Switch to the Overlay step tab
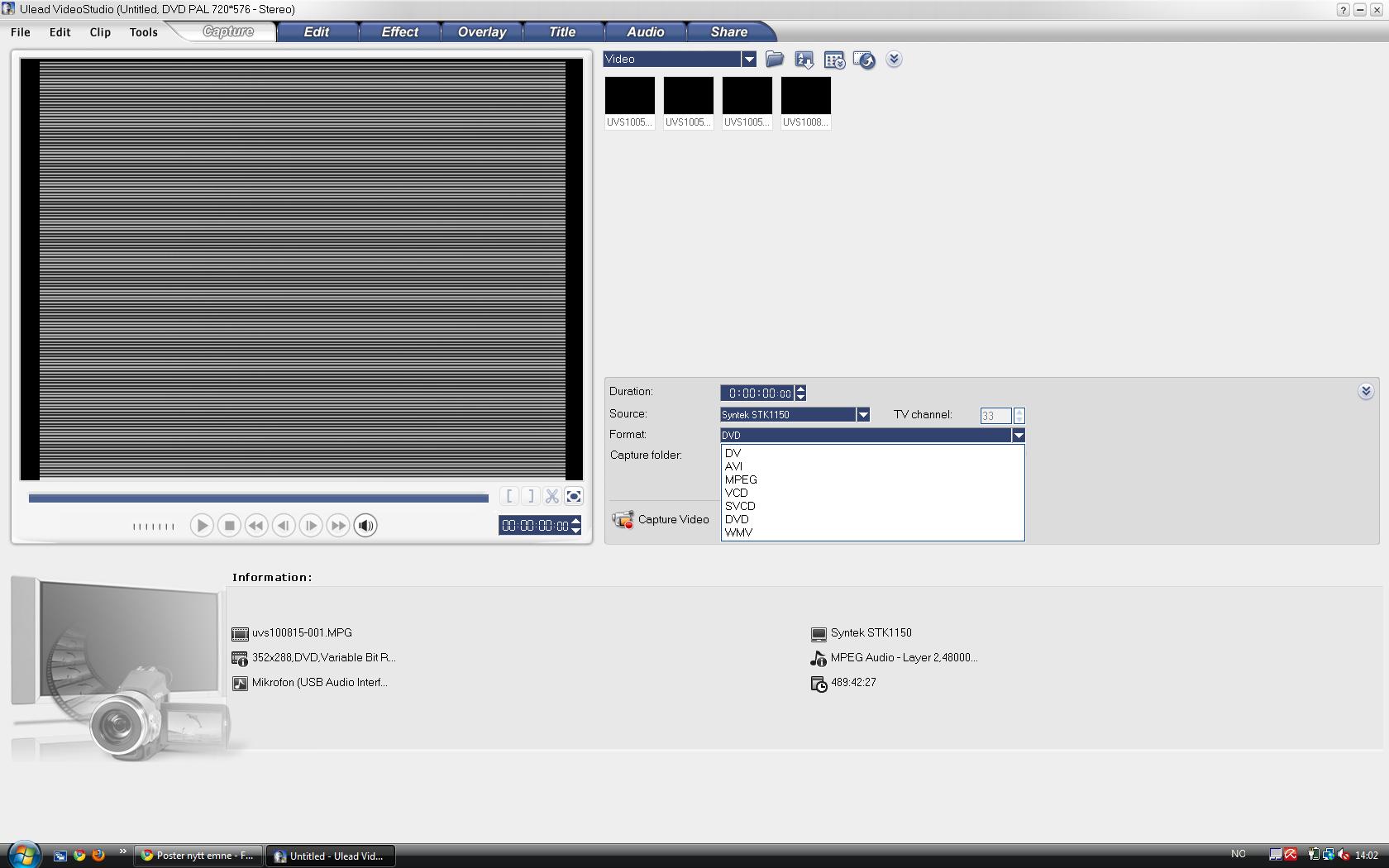 482,31
